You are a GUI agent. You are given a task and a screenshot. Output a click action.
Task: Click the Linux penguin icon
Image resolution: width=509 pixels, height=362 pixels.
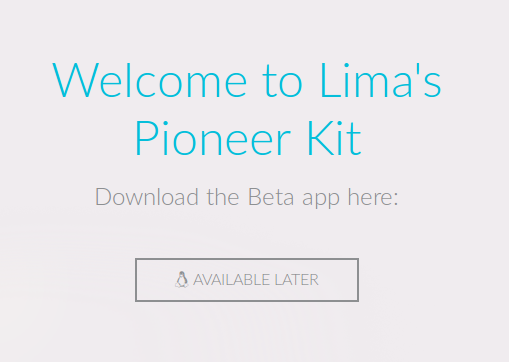pyautogui.click(x=181, y=279)
